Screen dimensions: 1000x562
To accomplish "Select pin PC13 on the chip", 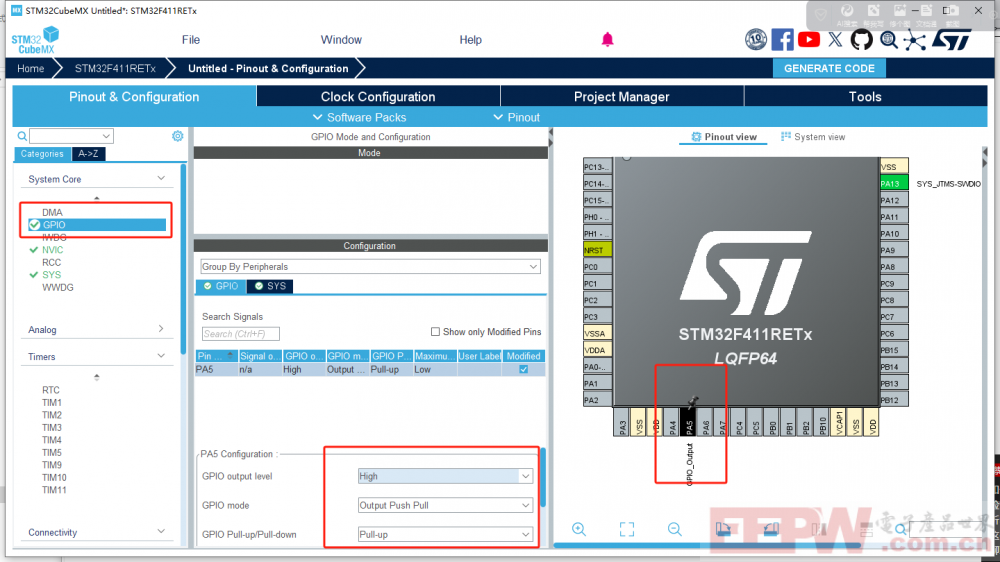I will coord(598,167).
